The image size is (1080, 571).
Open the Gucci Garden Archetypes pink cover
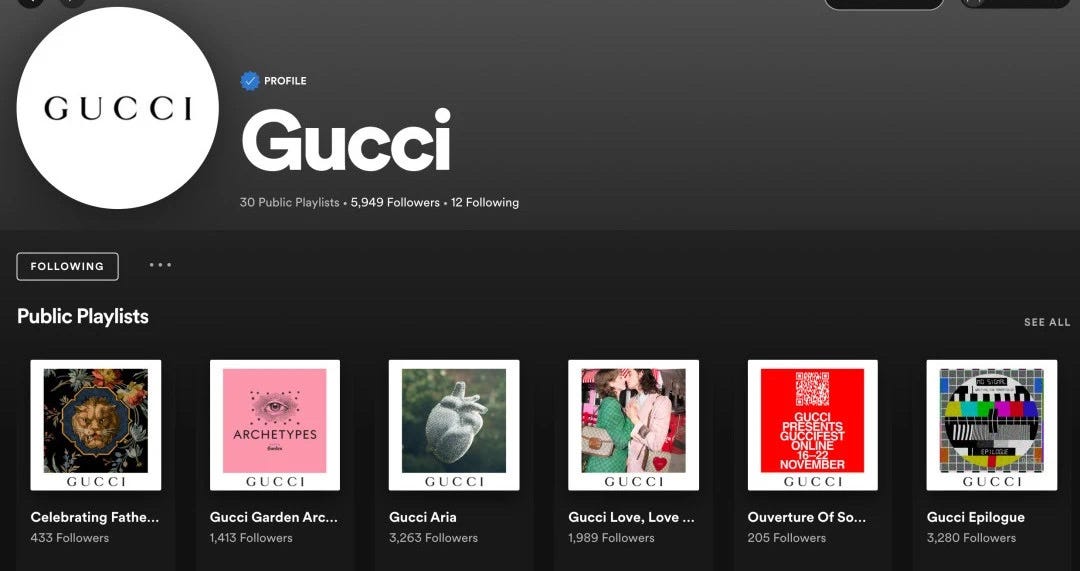(275, 425)
